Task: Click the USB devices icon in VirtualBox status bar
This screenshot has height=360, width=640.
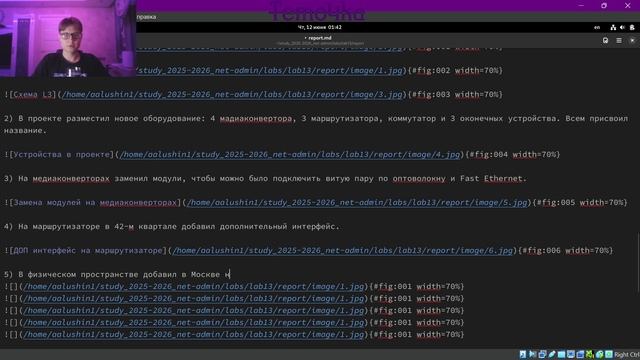Action: point(551,354)
